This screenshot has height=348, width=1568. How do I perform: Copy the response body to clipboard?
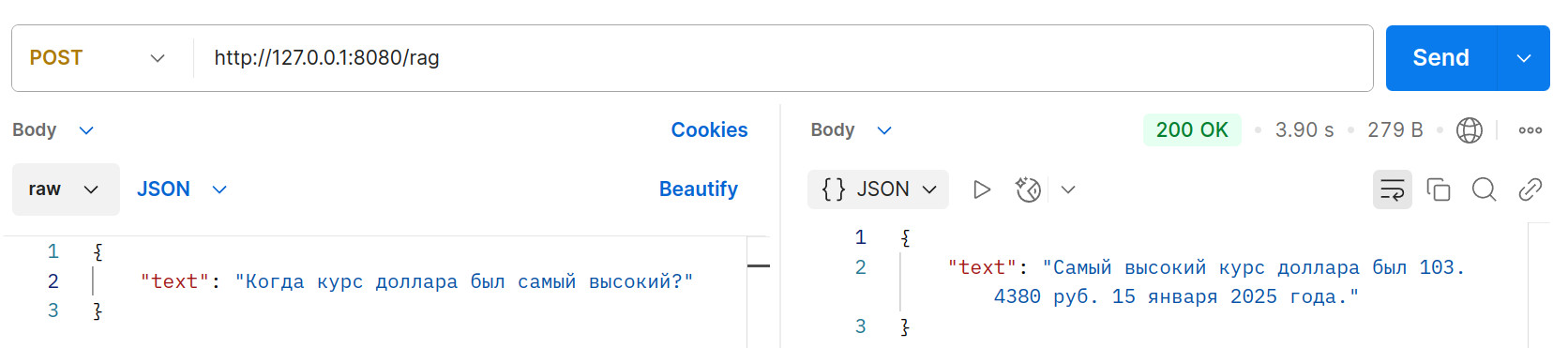[x=1439, y=189]
